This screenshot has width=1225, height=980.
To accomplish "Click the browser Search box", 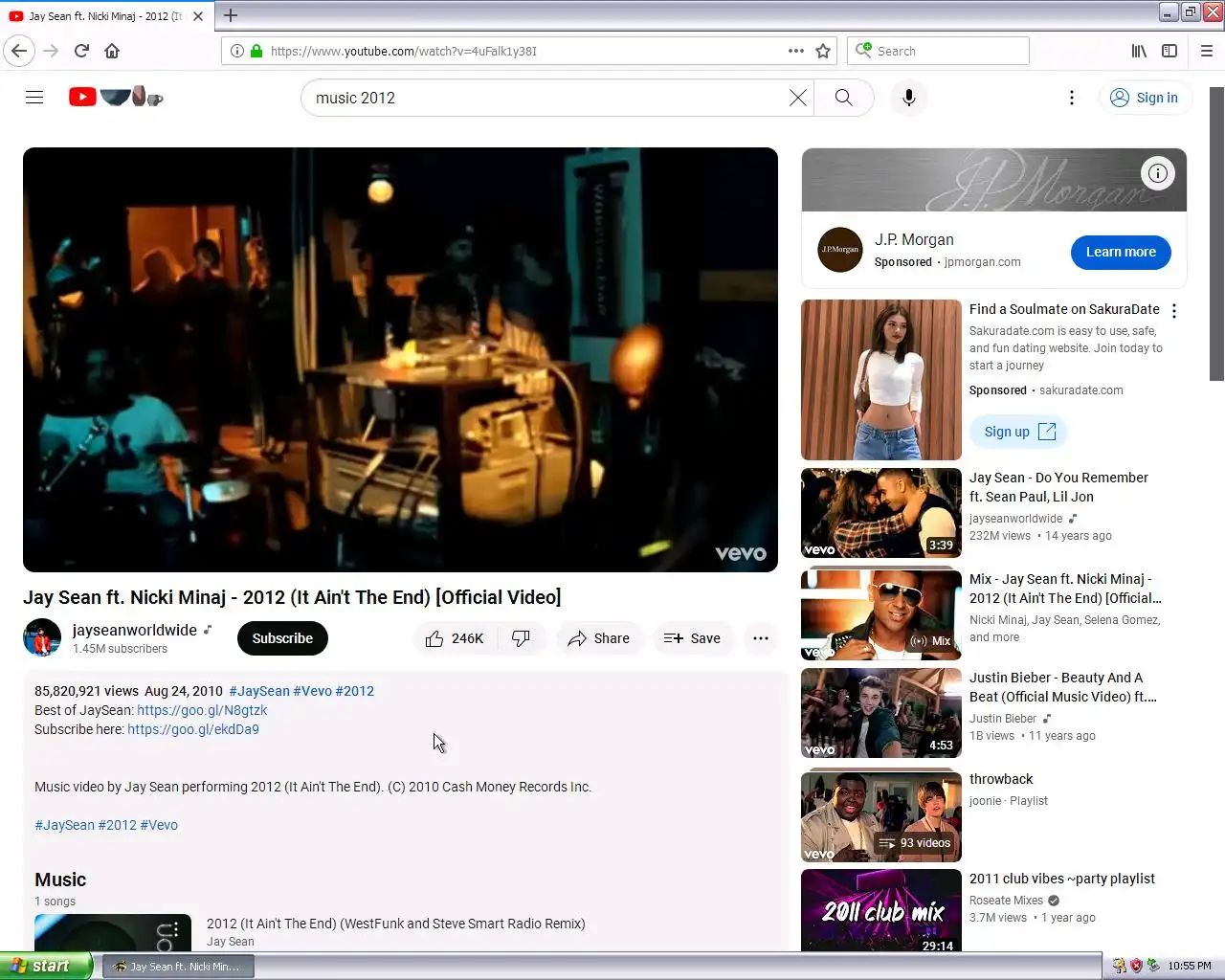I will 938,51.
